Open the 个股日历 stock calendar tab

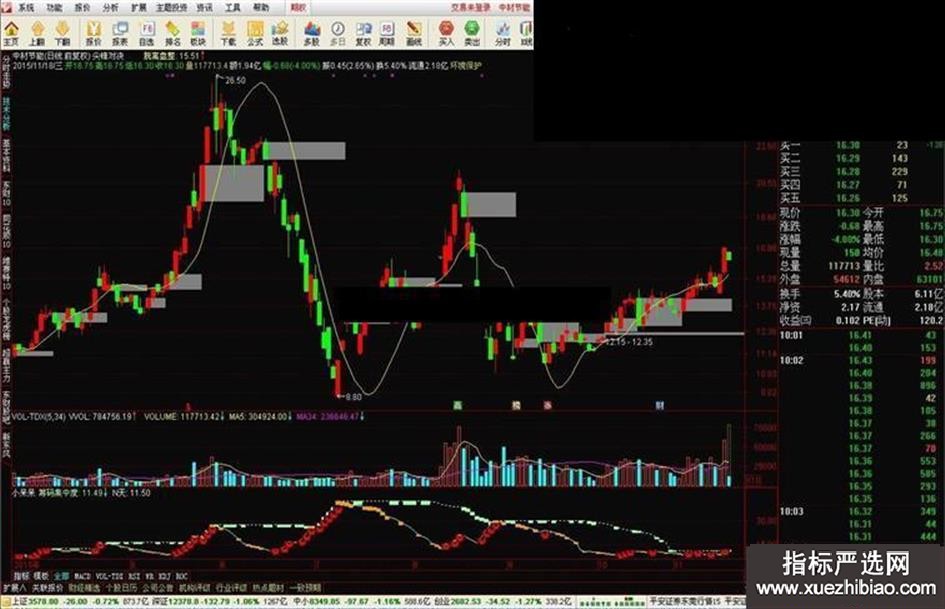[122, 588]
